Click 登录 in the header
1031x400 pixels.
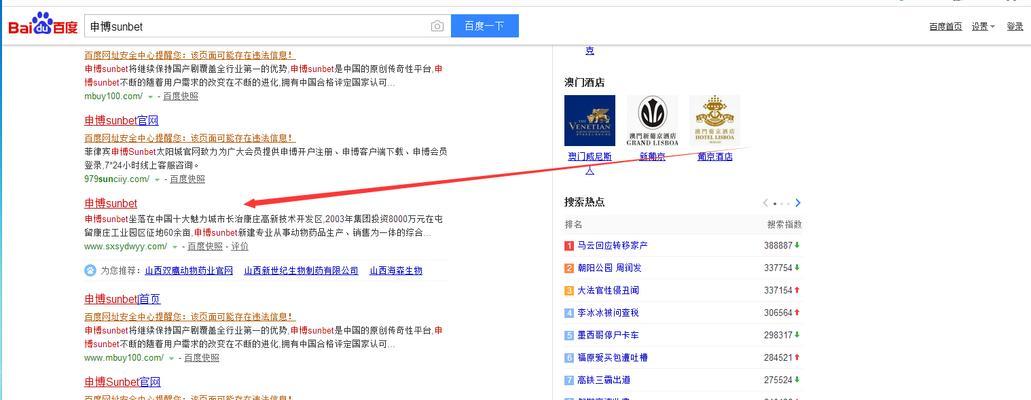[x=1015, y=26]
